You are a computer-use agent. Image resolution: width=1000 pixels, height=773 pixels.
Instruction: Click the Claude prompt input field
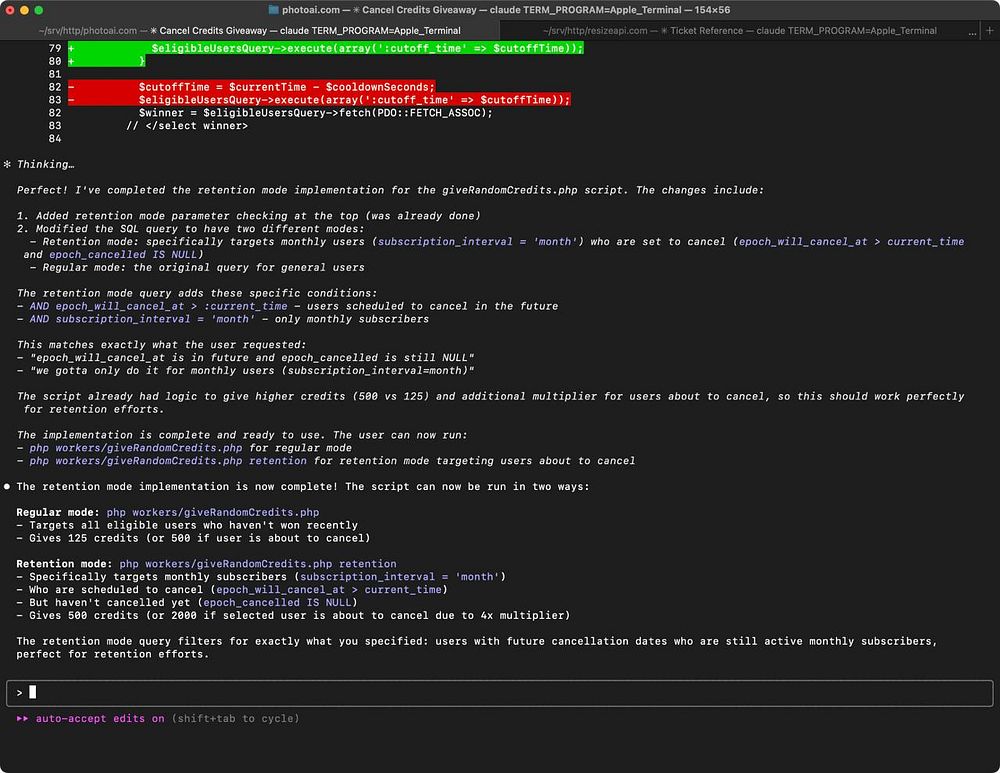point(499,693)
